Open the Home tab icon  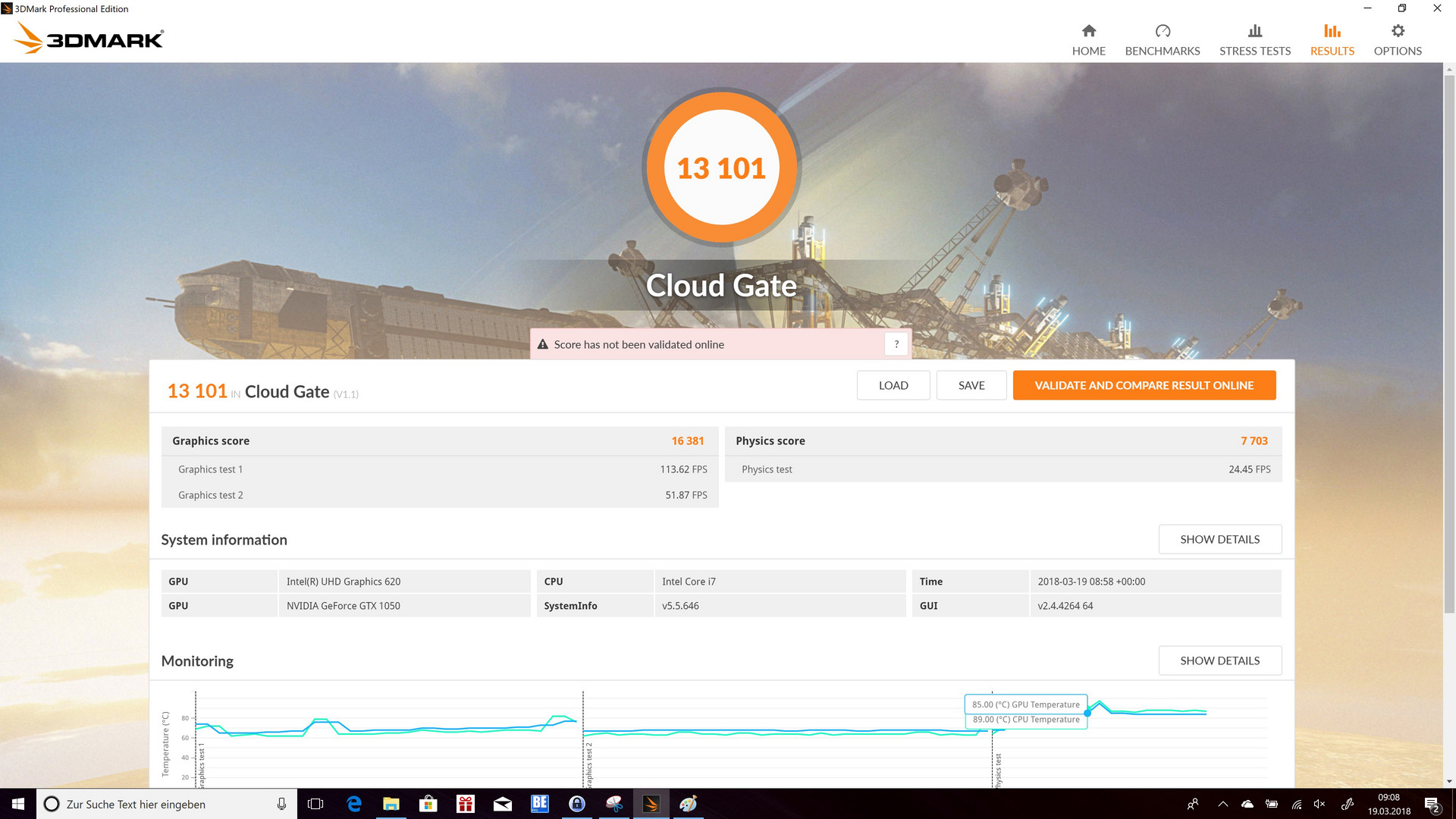(x=1088, y=31)
